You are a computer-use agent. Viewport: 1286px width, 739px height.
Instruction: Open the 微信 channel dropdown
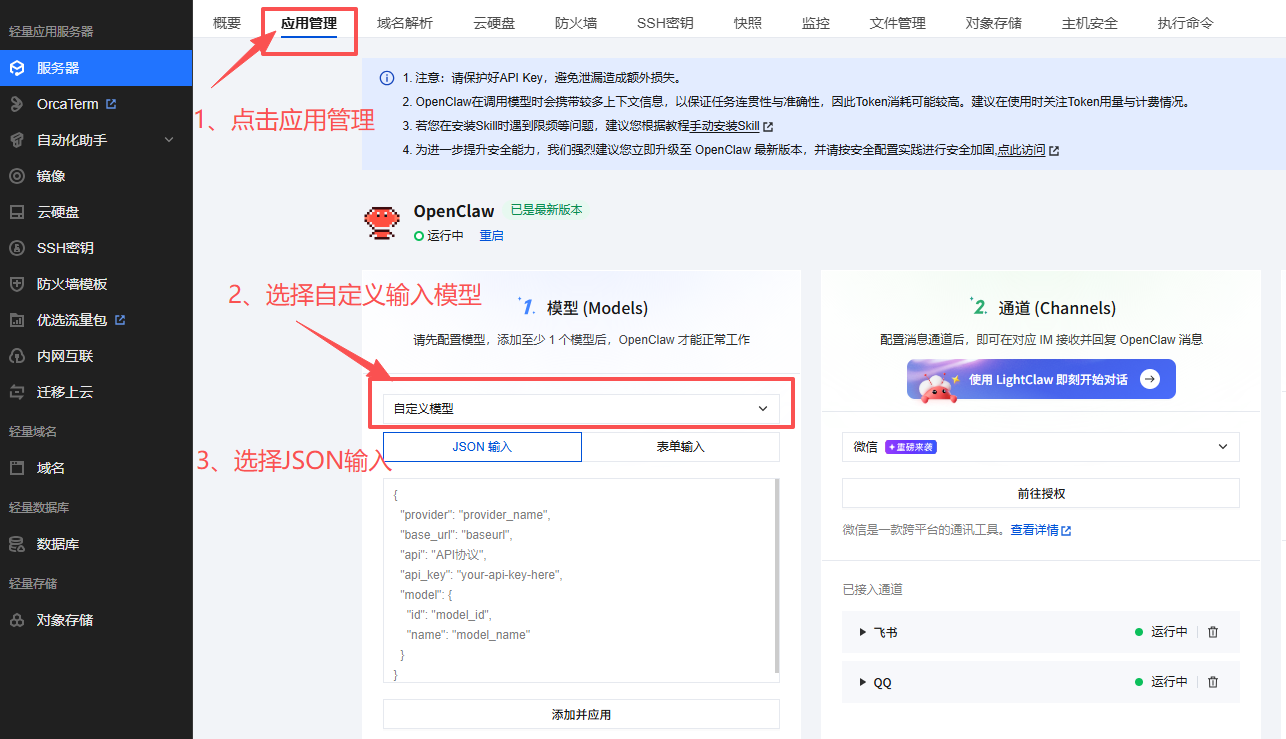click(x=1041, y=447)
